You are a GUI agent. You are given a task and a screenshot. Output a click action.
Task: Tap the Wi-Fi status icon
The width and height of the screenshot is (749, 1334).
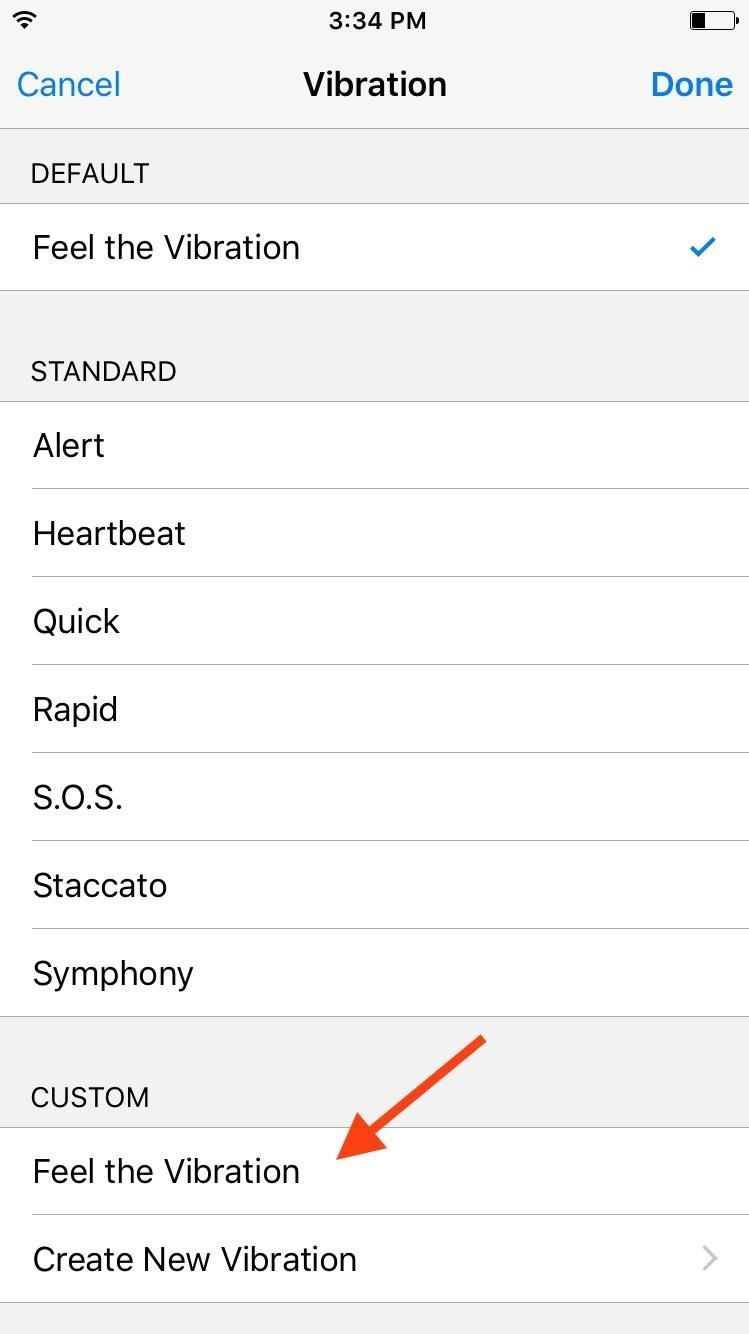click(x=25, y=21)
